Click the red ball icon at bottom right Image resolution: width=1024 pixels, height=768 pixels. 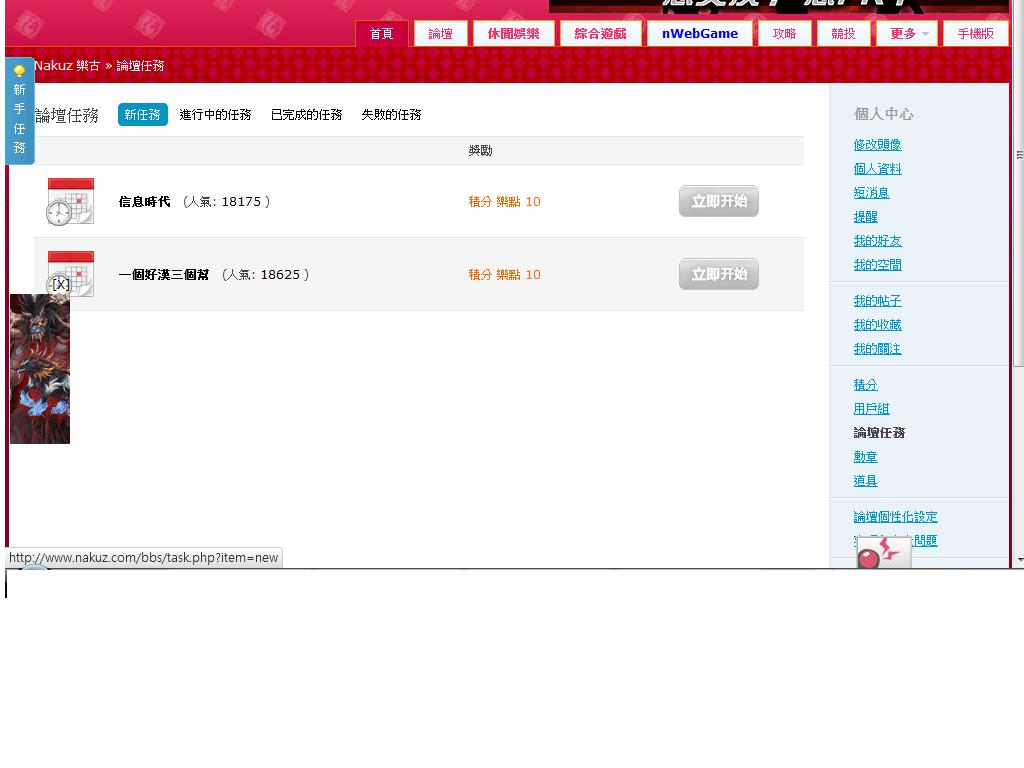click(883, 554)
